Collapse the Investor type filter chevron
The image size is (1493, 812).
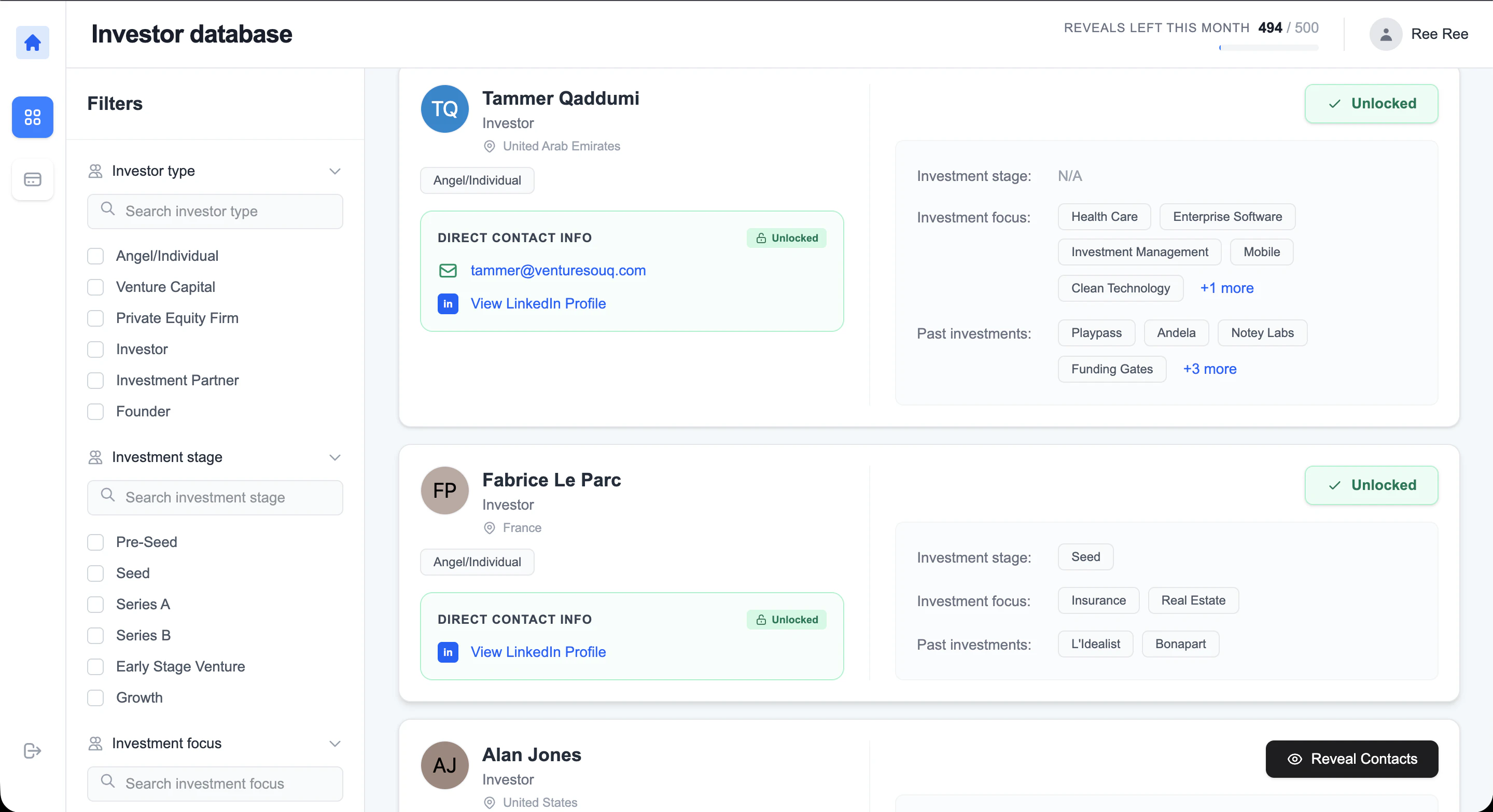pos(334,172)
